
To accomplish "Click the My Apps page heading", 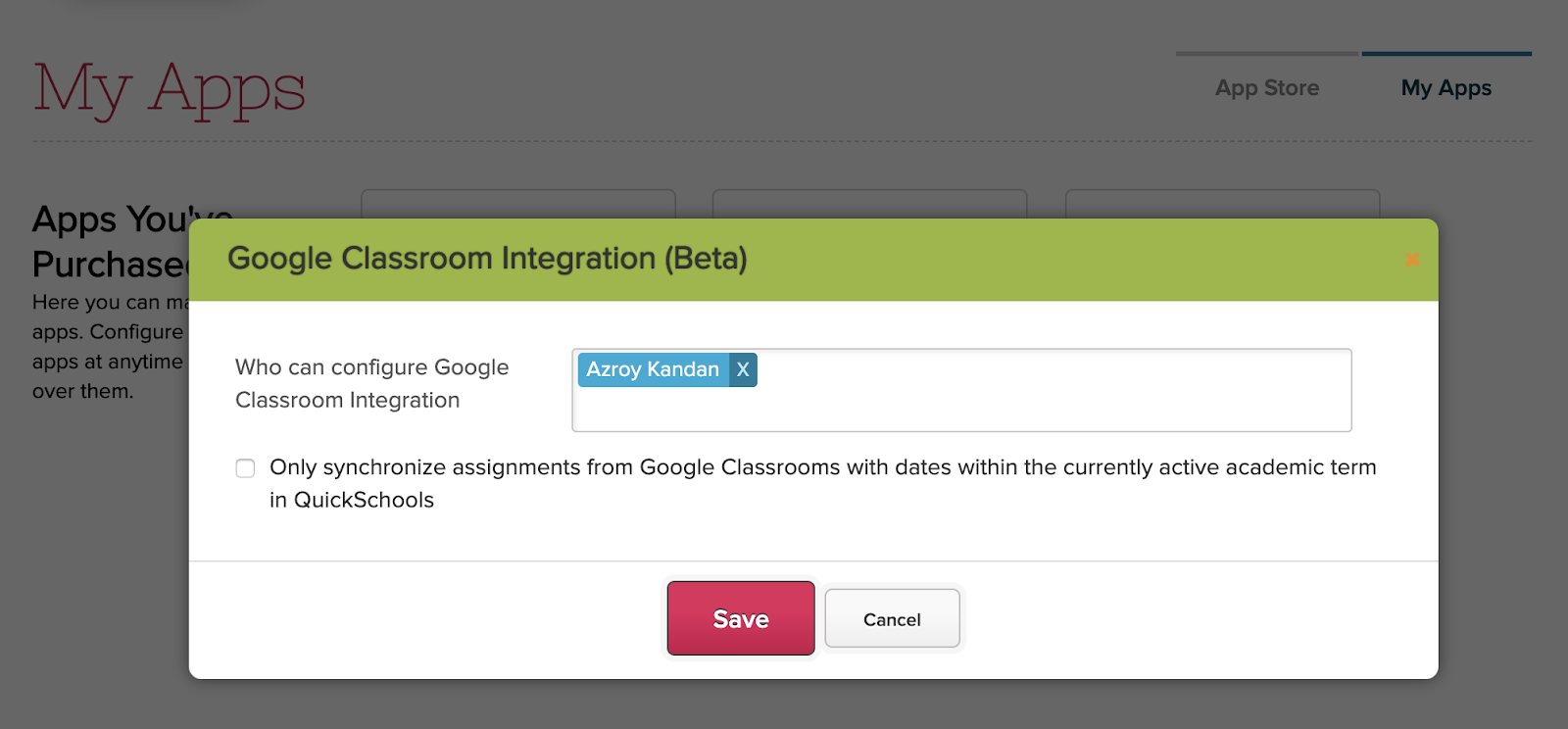I will (x=170, y=89).
